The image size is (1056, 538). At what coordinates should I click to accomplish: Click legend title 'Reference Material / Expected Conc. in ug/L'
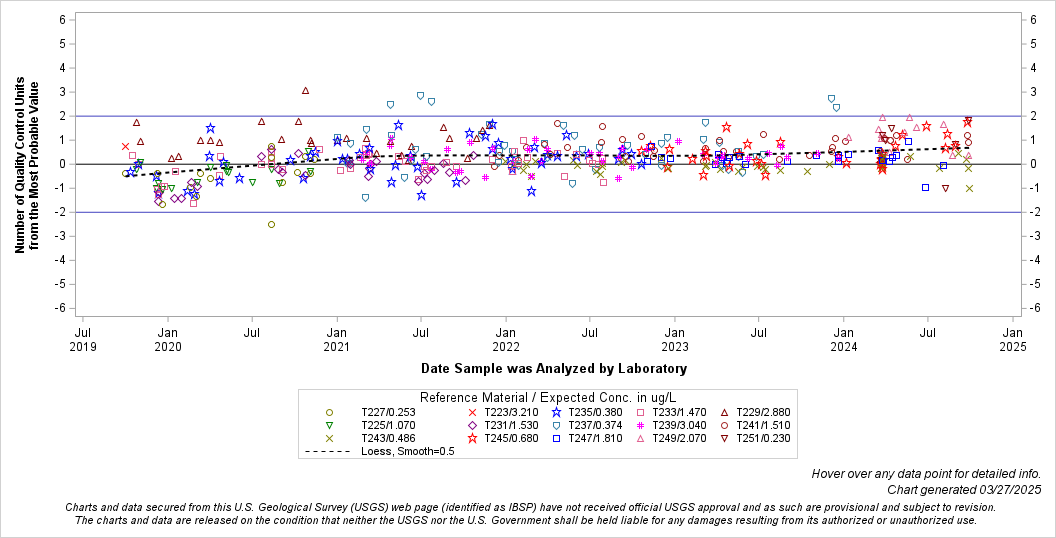(x=548, y=397)
